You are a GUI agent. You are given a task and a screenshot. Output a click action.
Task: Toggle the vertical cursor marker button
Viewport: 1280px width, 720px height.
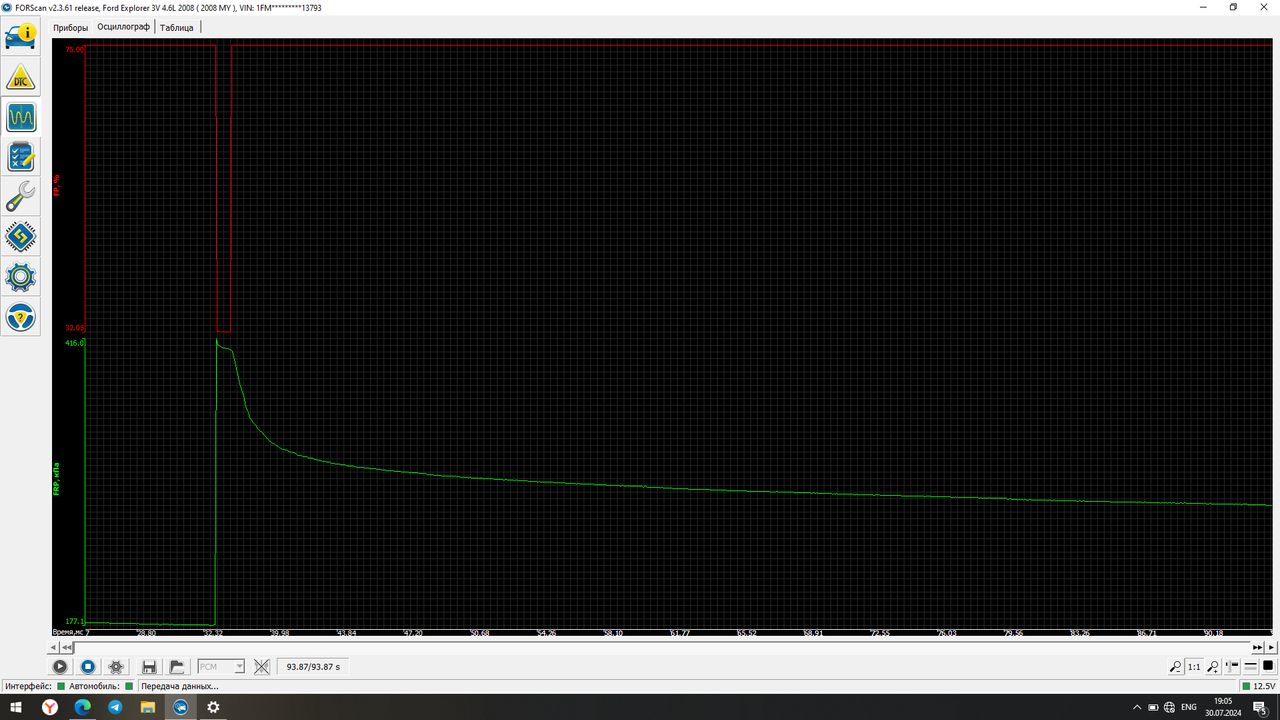pos(1232,666)
